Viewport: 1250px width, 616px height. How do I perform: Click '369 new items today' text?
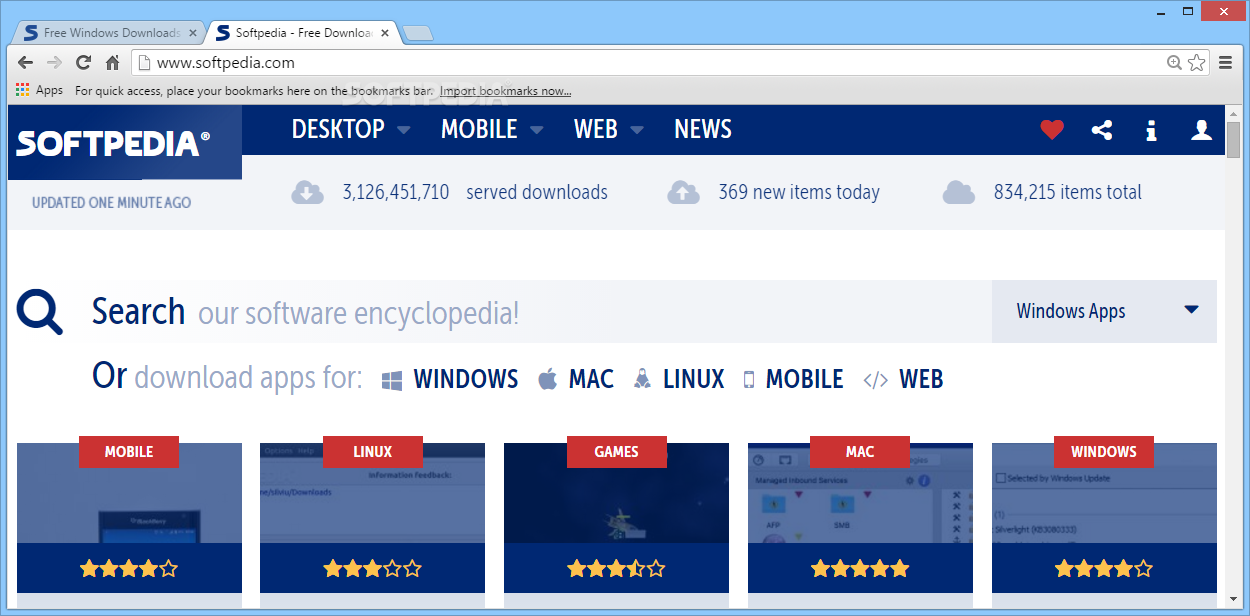pos(799,192)
